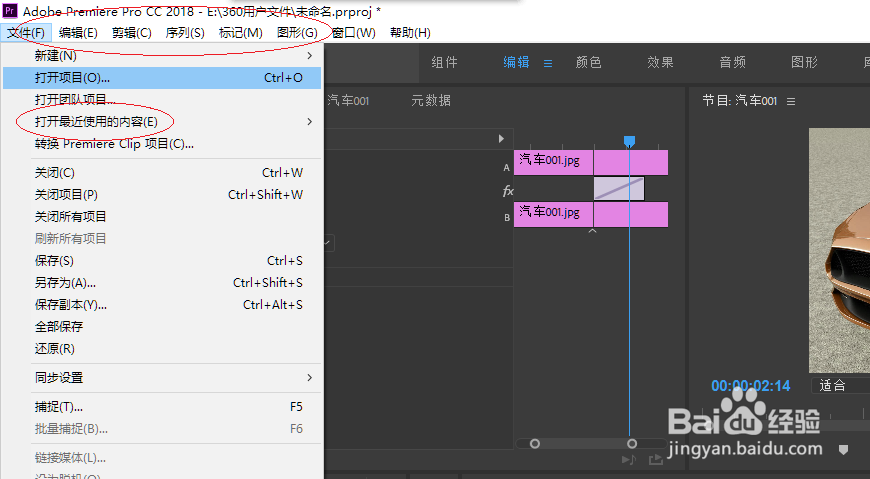Switch to the 编辑 workspace
This screenshot has height=479, width=870.
517,62
